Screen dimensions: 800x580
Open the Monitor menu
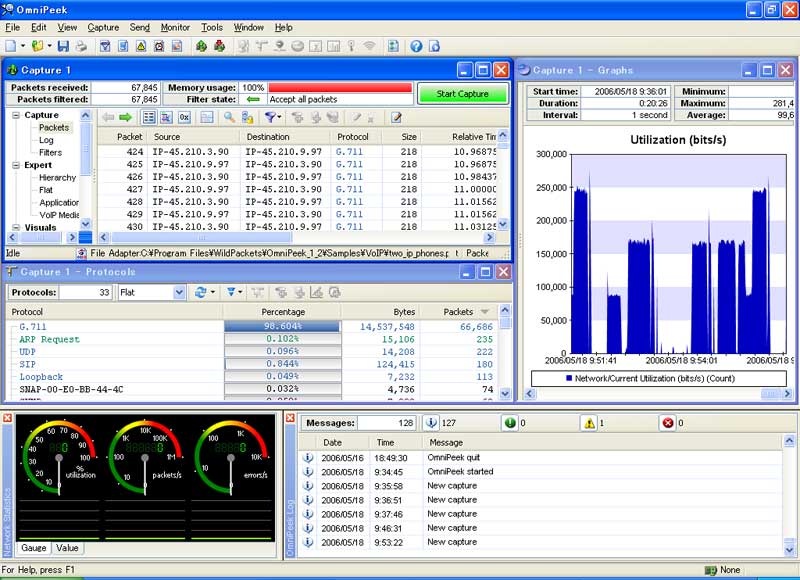click(x=175, y=28)
